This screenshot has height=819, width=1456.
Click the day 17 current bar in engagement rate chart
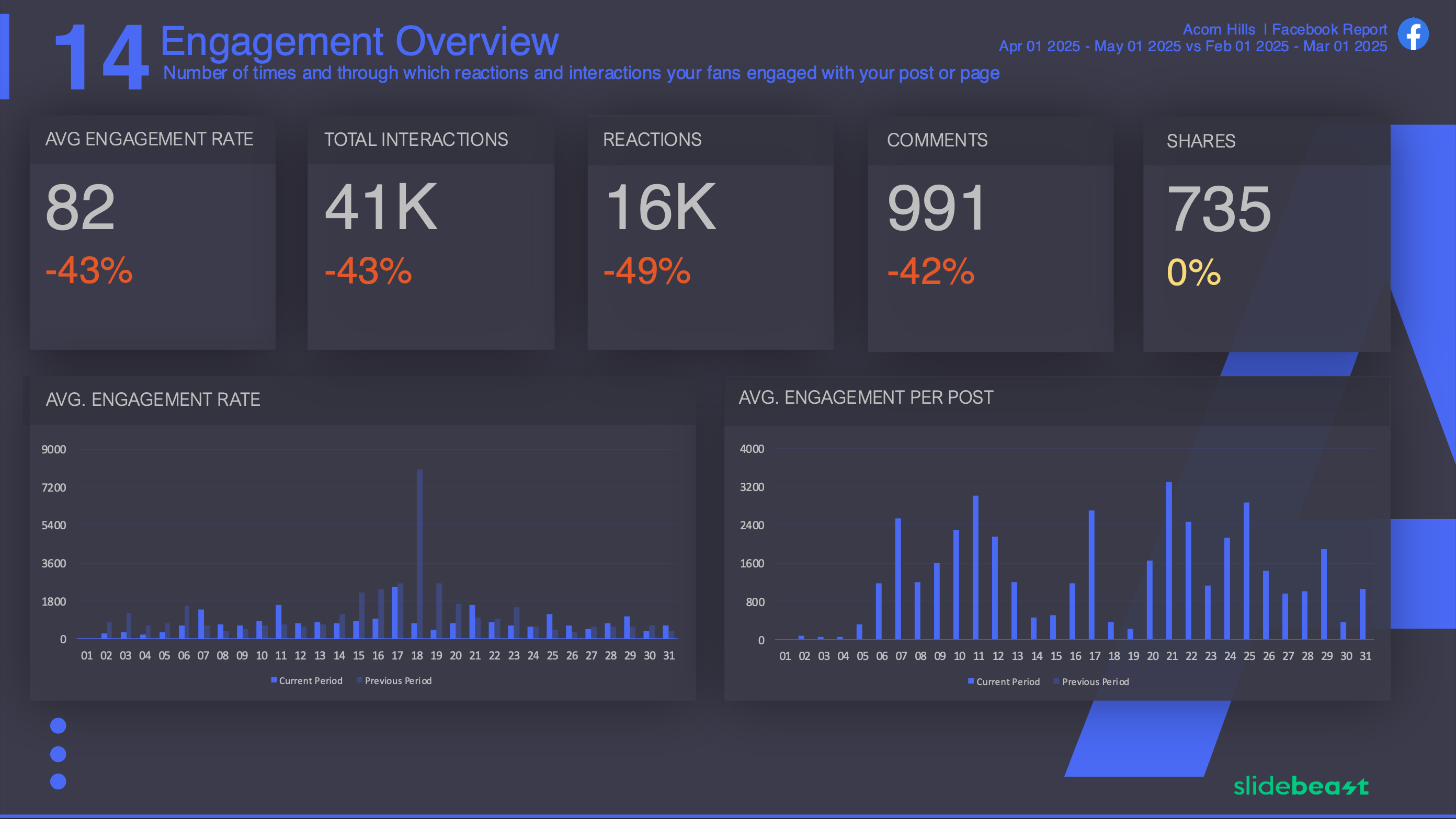pyautogui.click(x=394, y=613)
